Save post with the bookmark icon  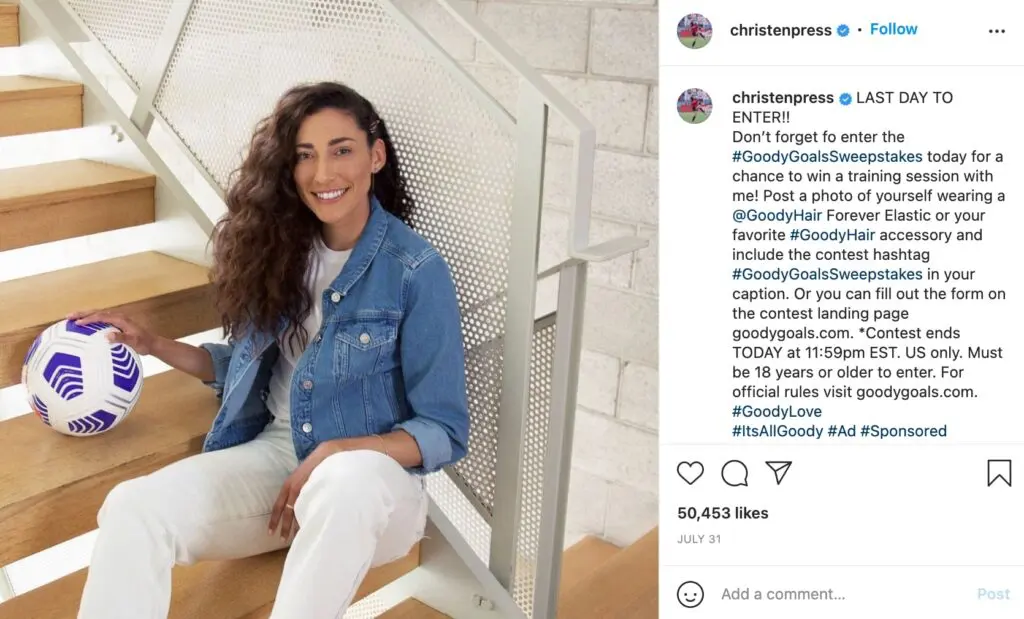[x=999, y=473]
